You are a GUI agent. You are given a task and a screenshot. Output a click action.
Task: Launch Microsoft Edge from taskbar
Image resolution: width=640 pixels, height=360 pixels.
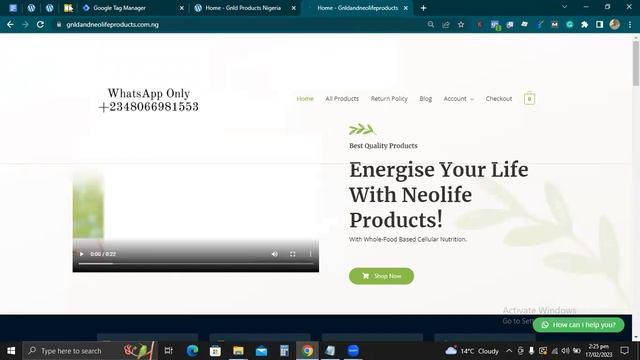(x=192, y=351)
